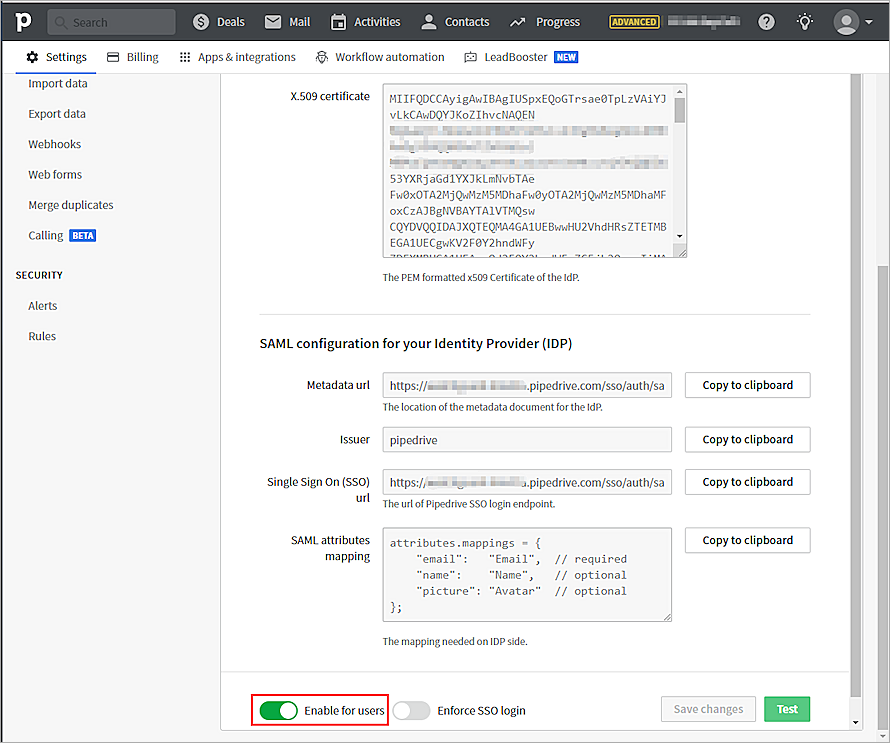
Task: Open the help question mark icon
Action: (x=767, y=22)
